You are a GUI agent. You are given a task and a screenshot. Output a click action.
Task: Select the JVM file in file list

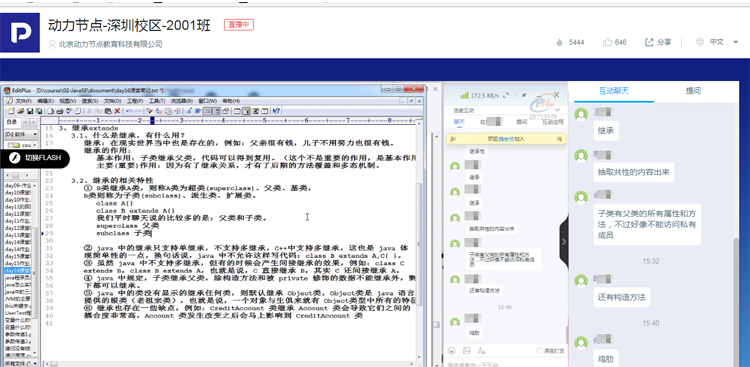point(18,299)
